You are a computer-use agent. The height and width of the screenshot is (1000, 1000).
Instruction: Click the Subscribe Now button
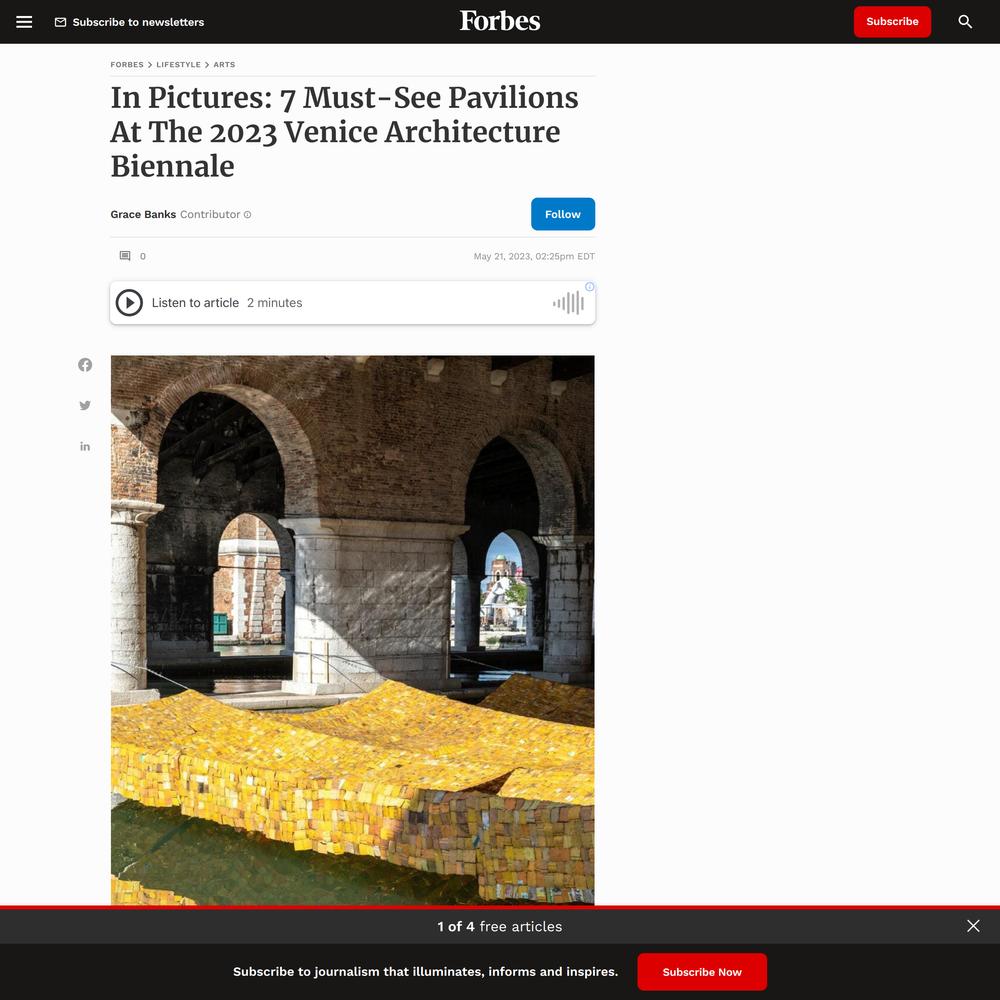[x=702, y=972]
